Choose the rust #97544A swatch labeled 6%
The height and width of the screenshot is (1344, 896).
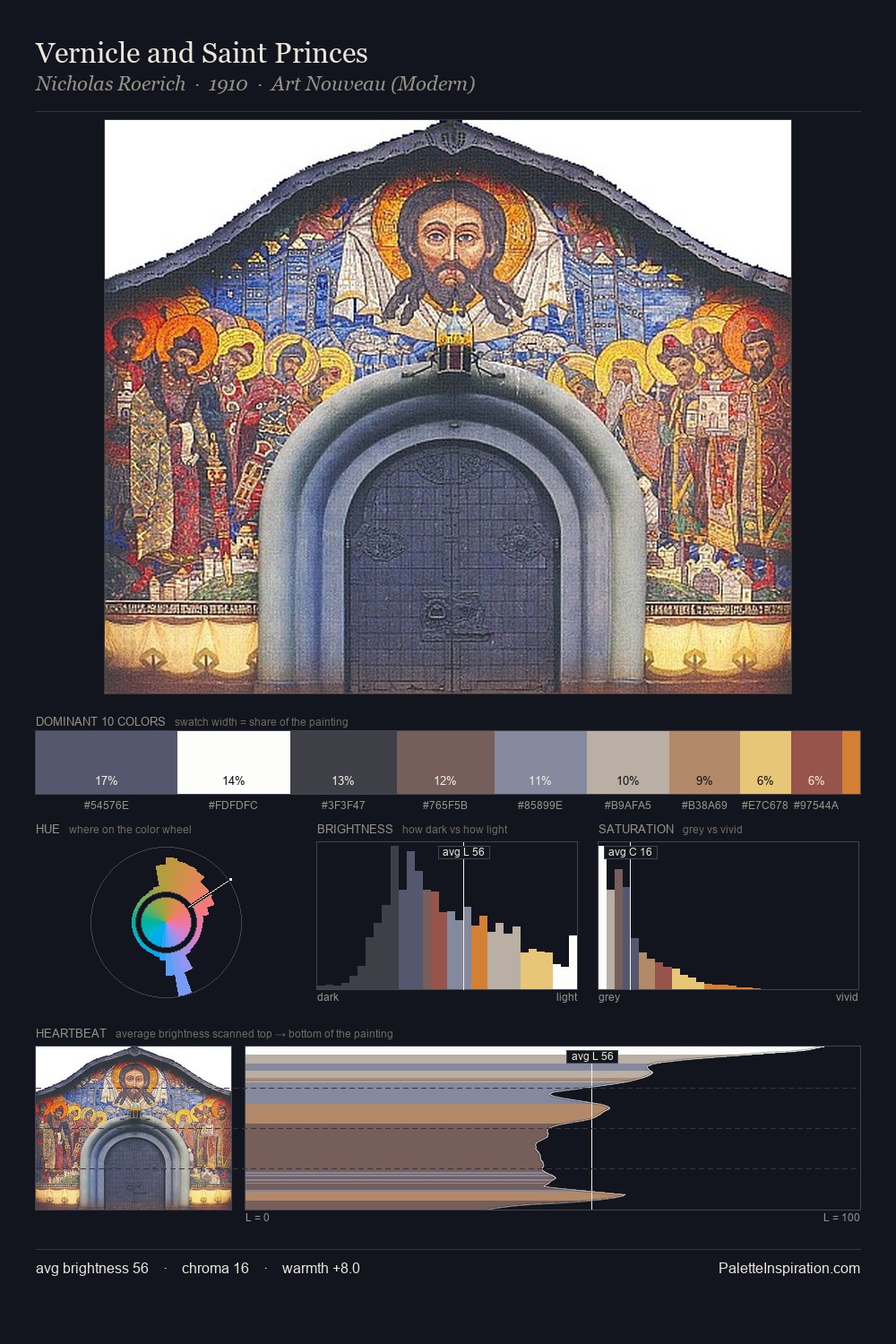[x=816, y=762]
